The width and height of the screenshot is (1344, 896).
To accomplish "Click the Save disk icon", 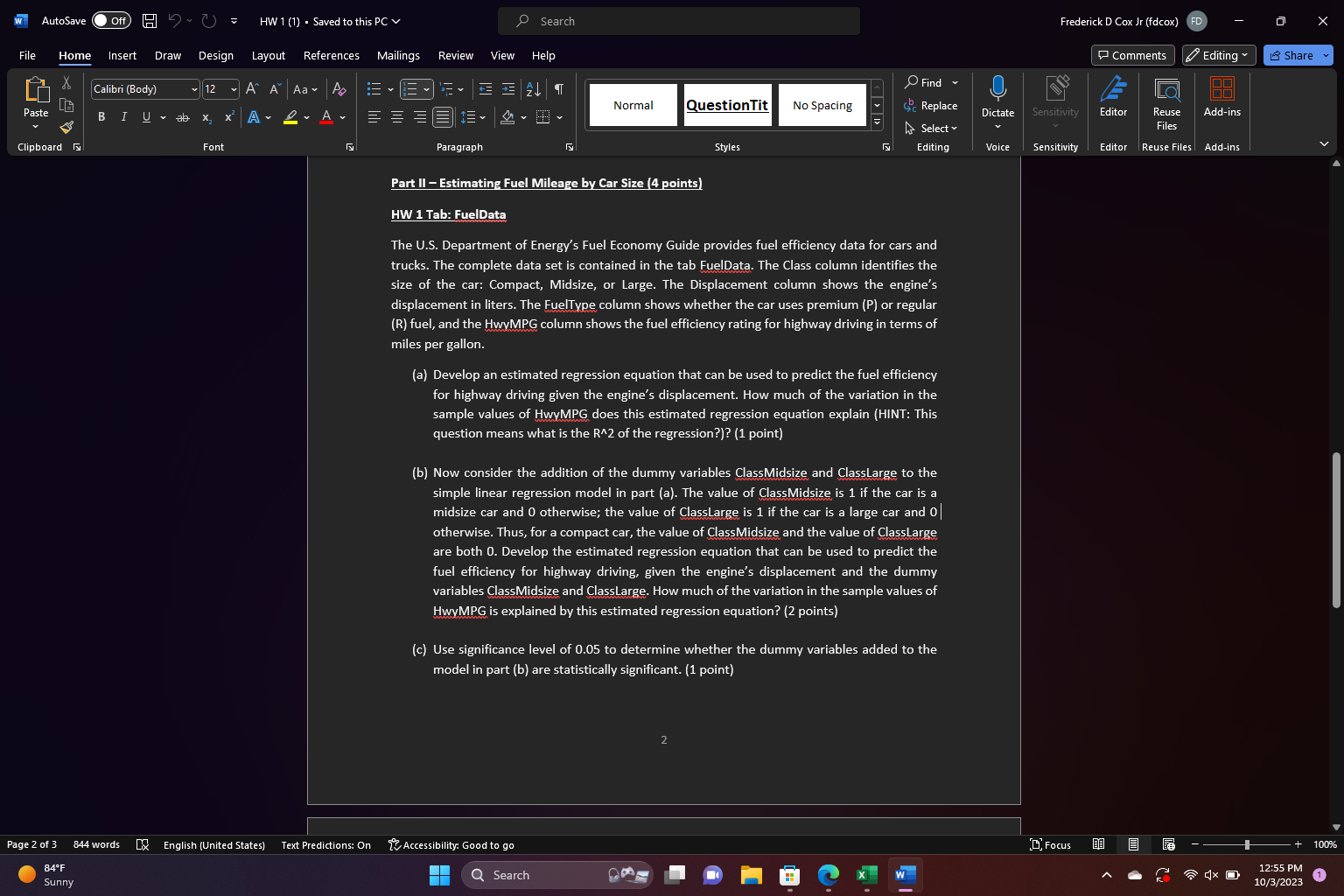I will point(150,21).
